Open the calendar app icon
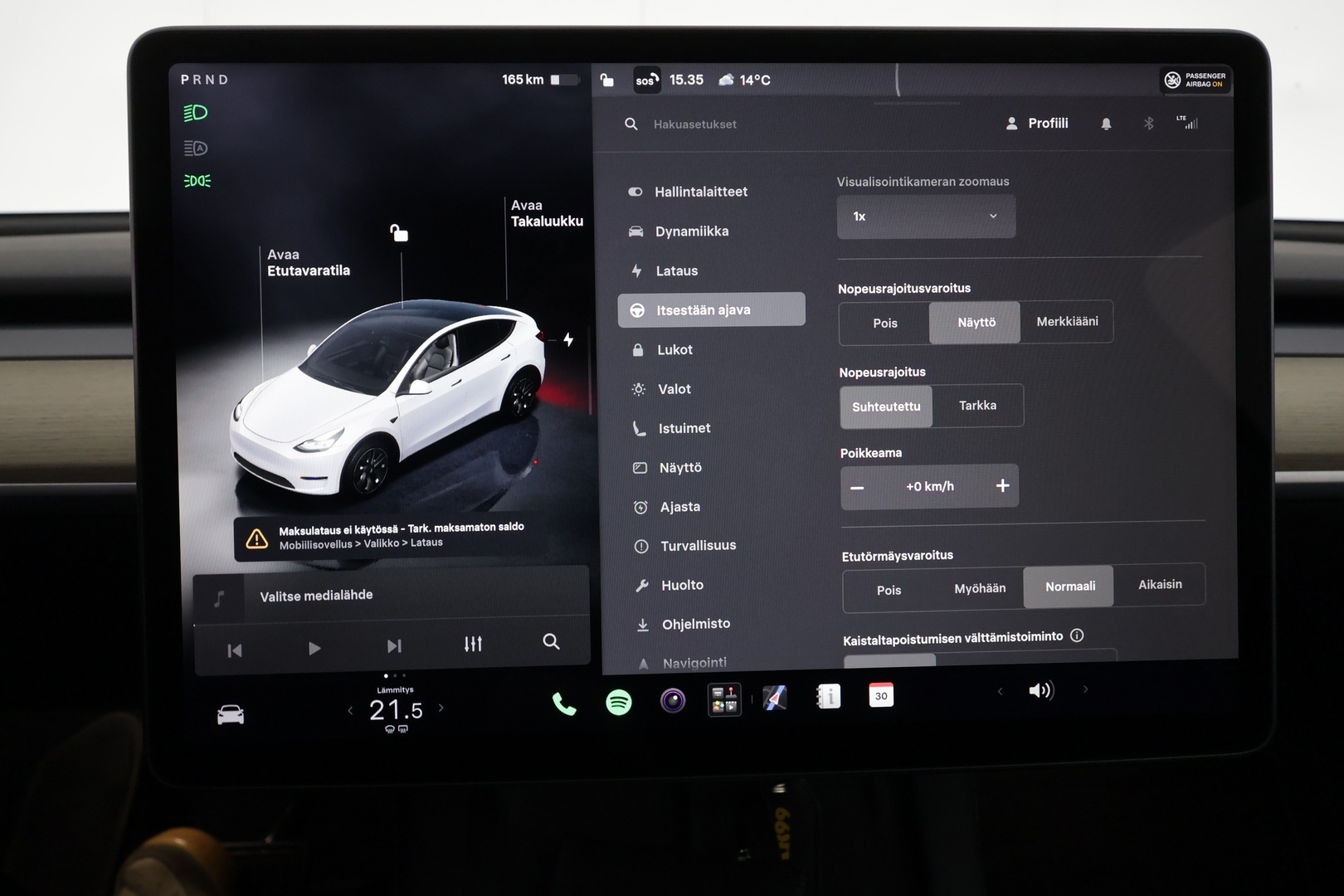The width and height of the screenshot is (1344, 896). point(881,695)
